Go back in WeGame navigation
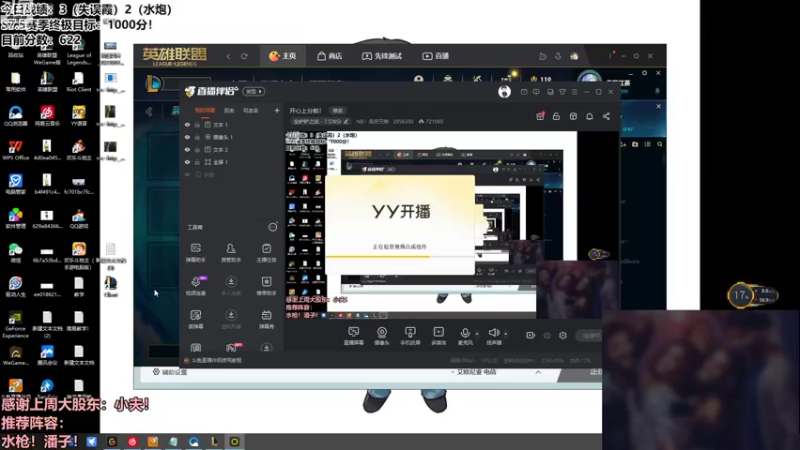 pyautogui.click(x=229, y=56)
